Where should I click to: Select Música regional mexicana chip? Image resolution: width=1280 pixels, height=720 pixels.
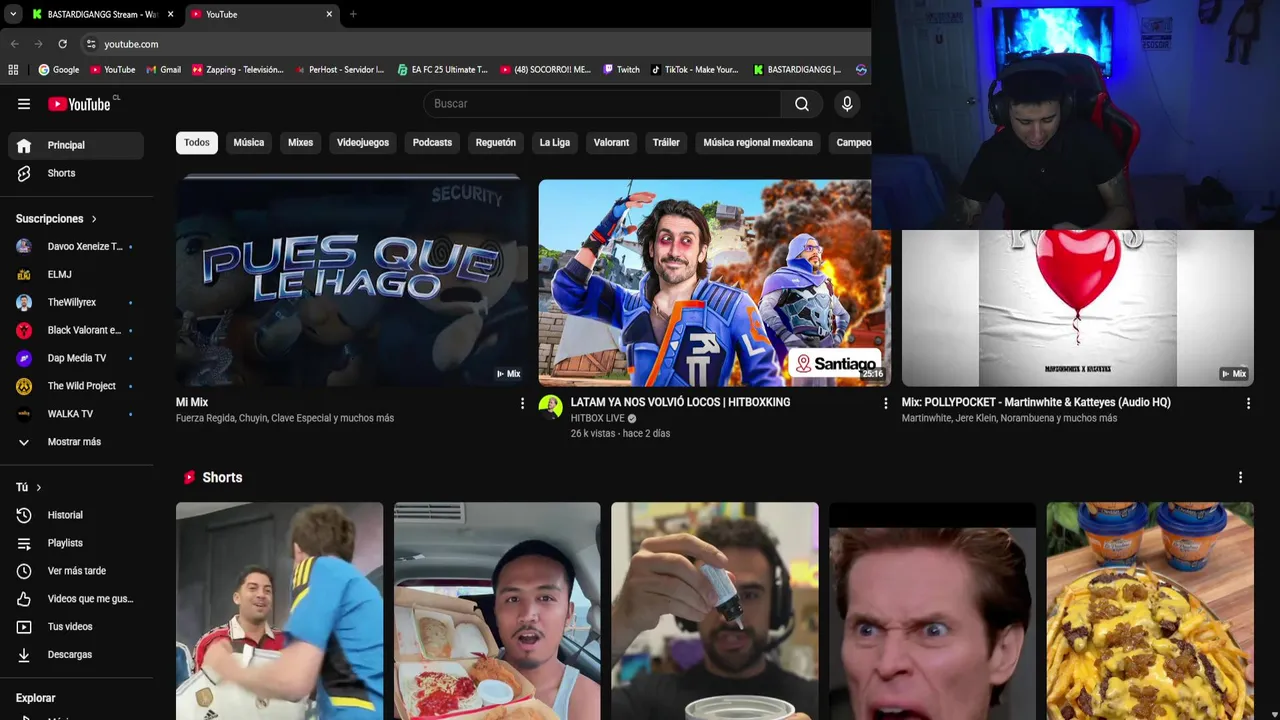tap(758, 142)
